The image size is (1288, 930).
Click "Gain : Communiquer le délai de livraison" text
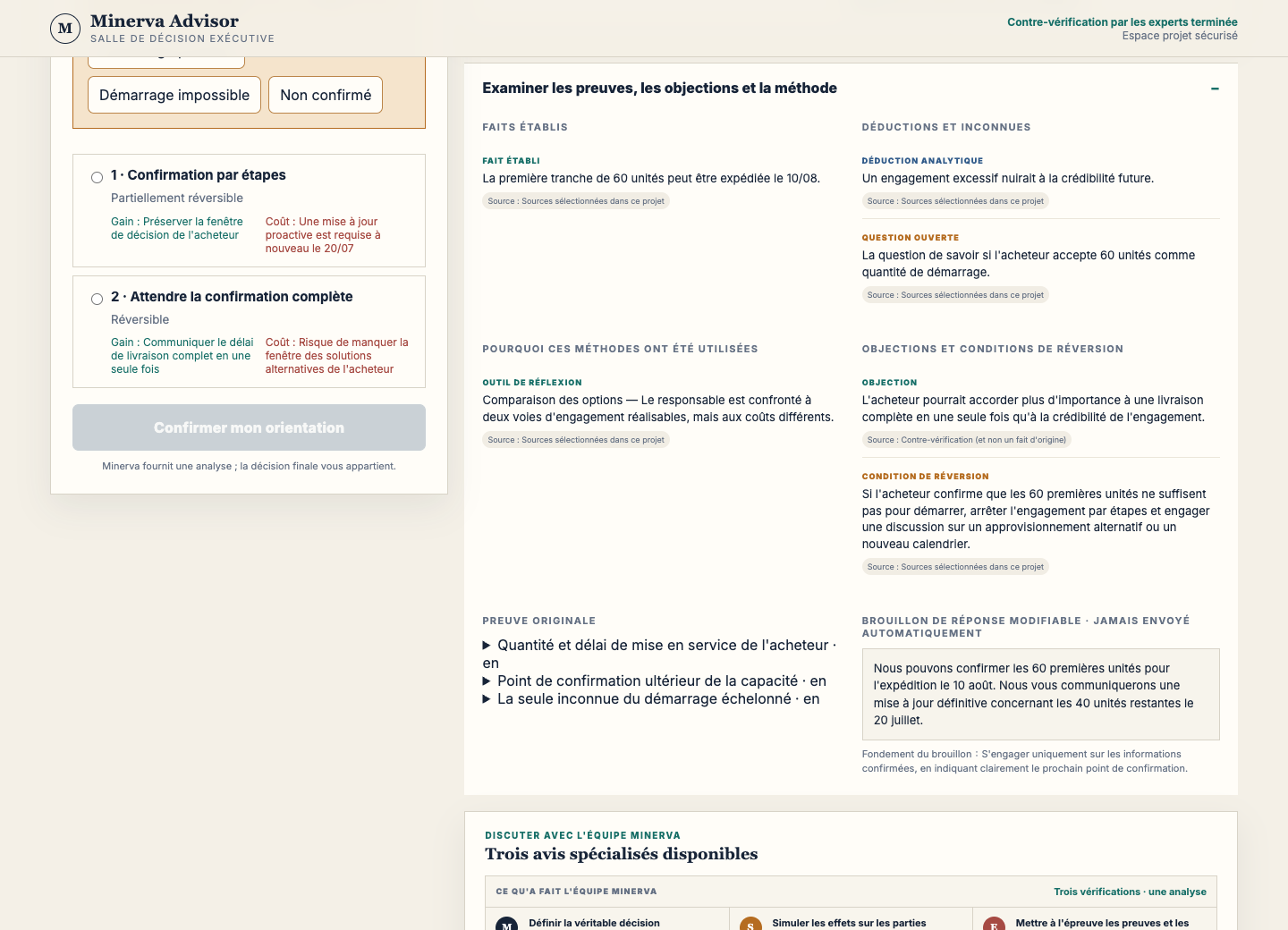click(182, 356)
